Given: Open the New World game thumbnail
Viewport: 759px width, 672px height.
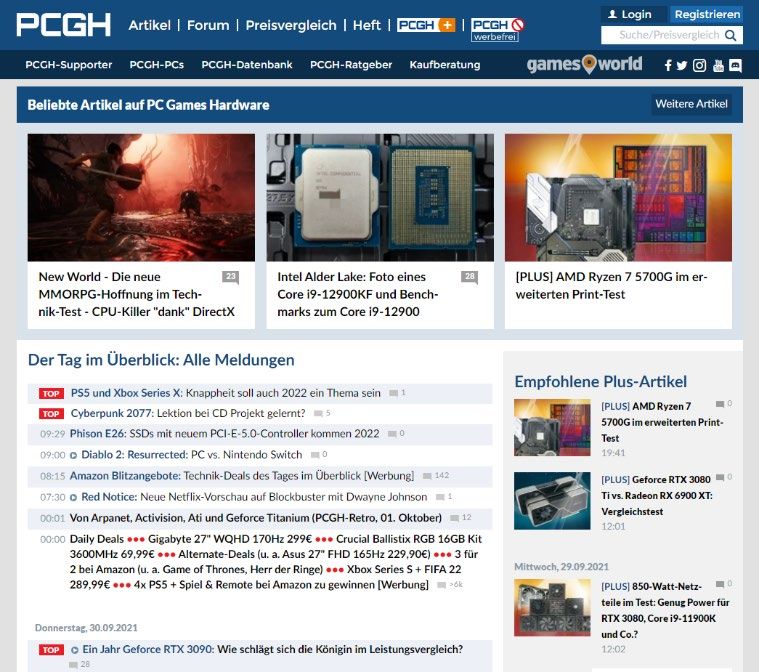Looking at the screenshot, I should click(141, 198).
